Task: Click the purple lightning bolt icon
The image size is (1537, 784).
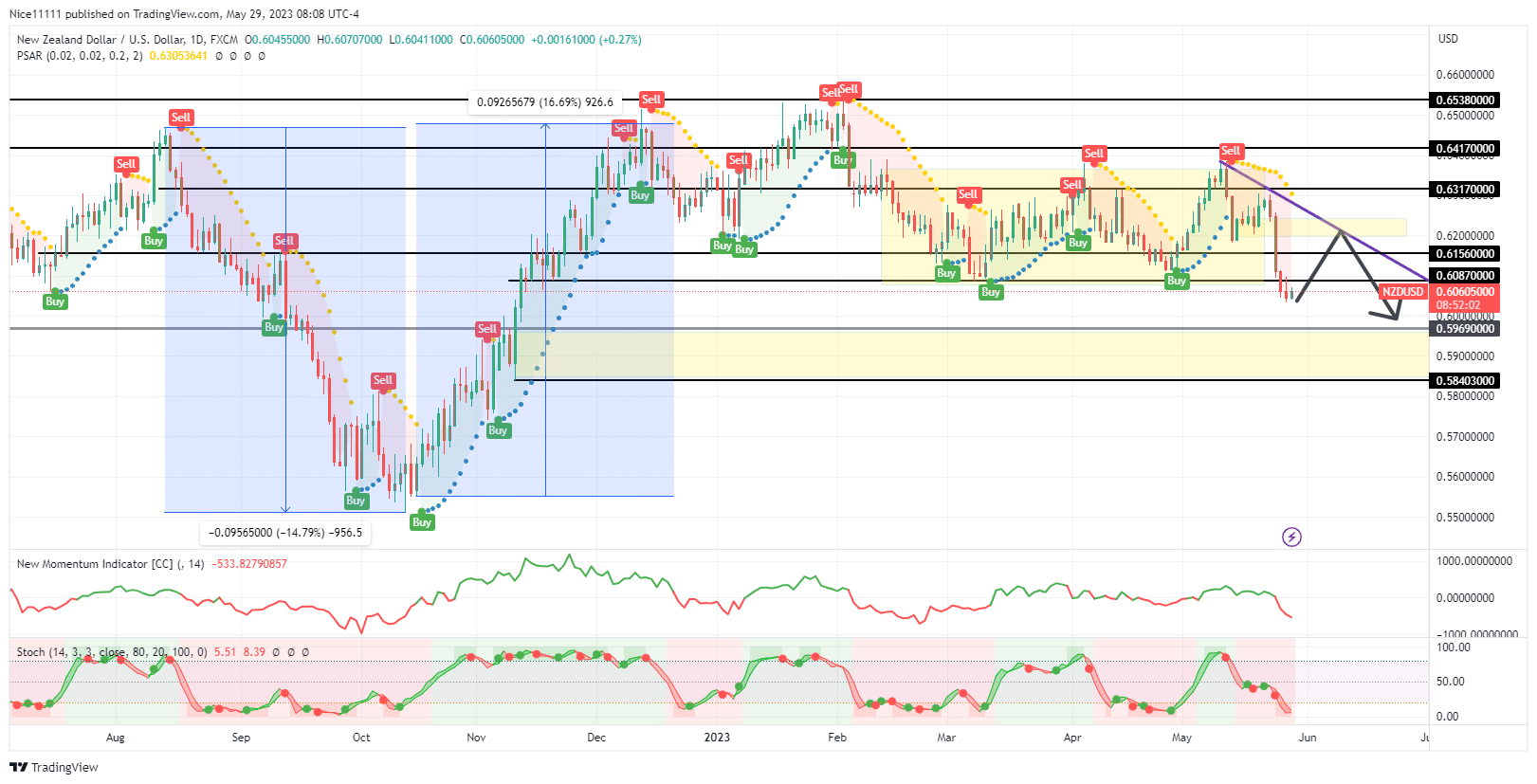Action: (x=1291, y=538)
